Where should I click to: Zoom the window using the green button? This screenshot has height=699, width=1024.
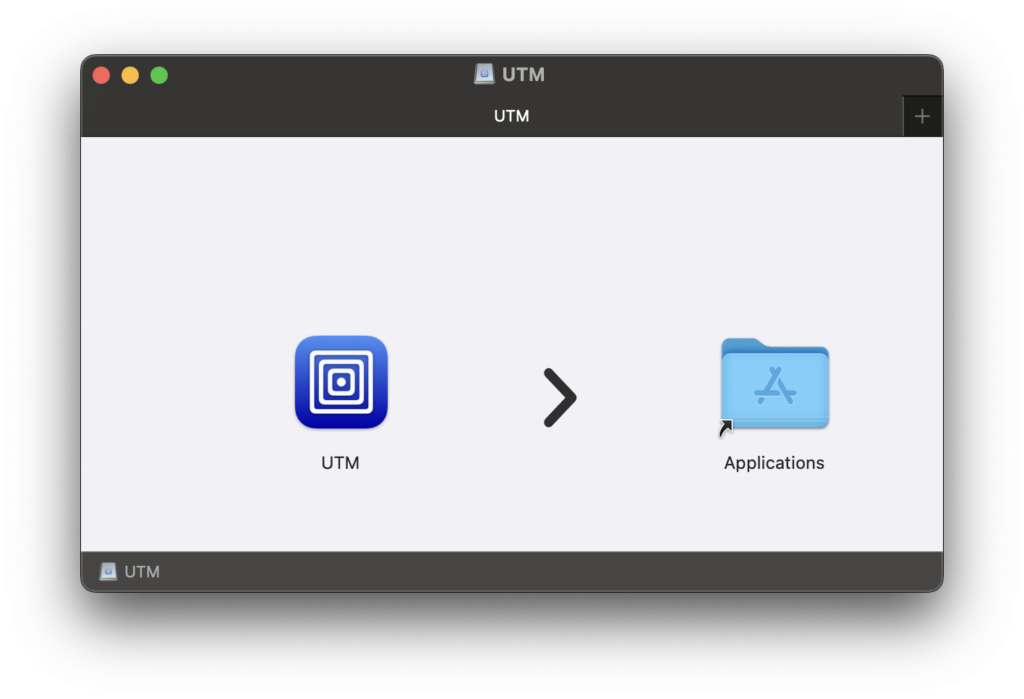(x=159, y=75)
